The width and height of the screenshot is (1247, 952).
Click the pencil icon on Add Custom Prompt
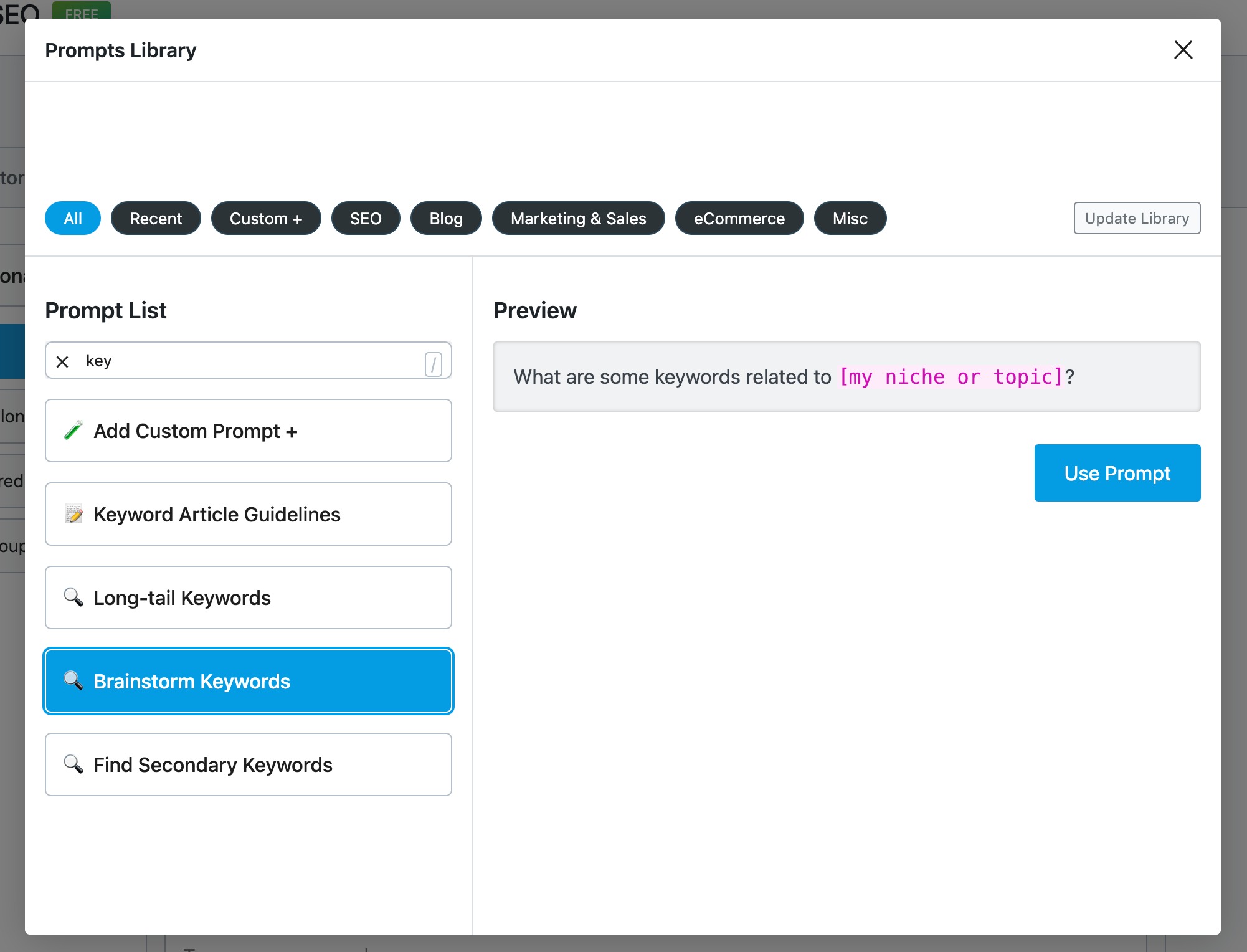point(73,431)
